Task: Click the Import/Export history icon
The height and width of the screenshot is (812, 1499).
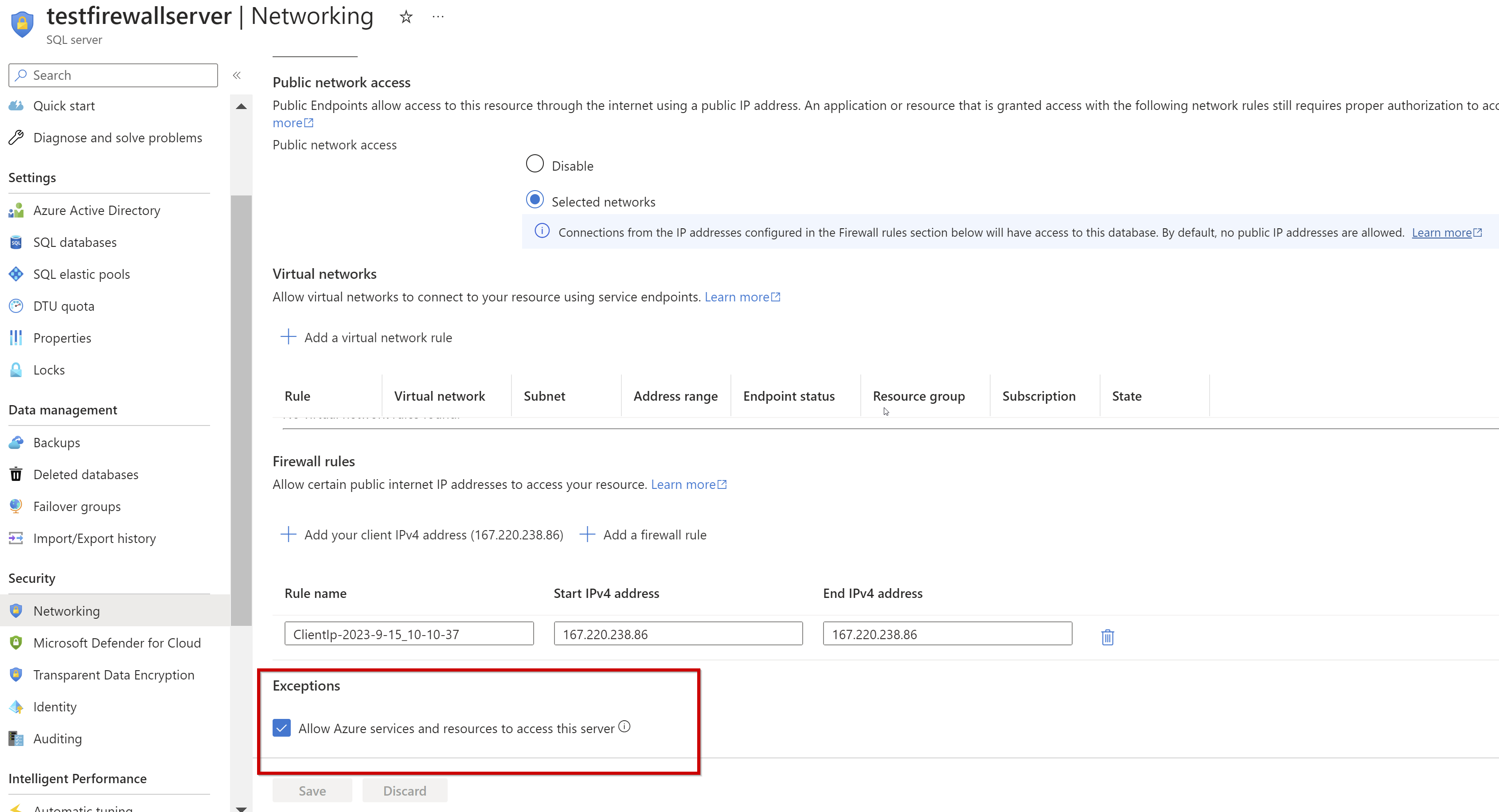Action: (x=16, y=538)
